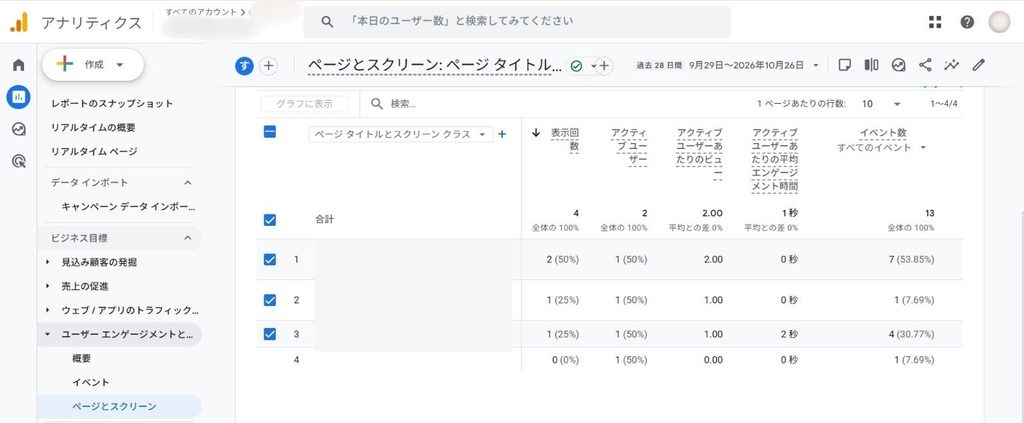This screenshot has width=1024, height=423.
Task: Open イベント report
Action: (91, 383)
